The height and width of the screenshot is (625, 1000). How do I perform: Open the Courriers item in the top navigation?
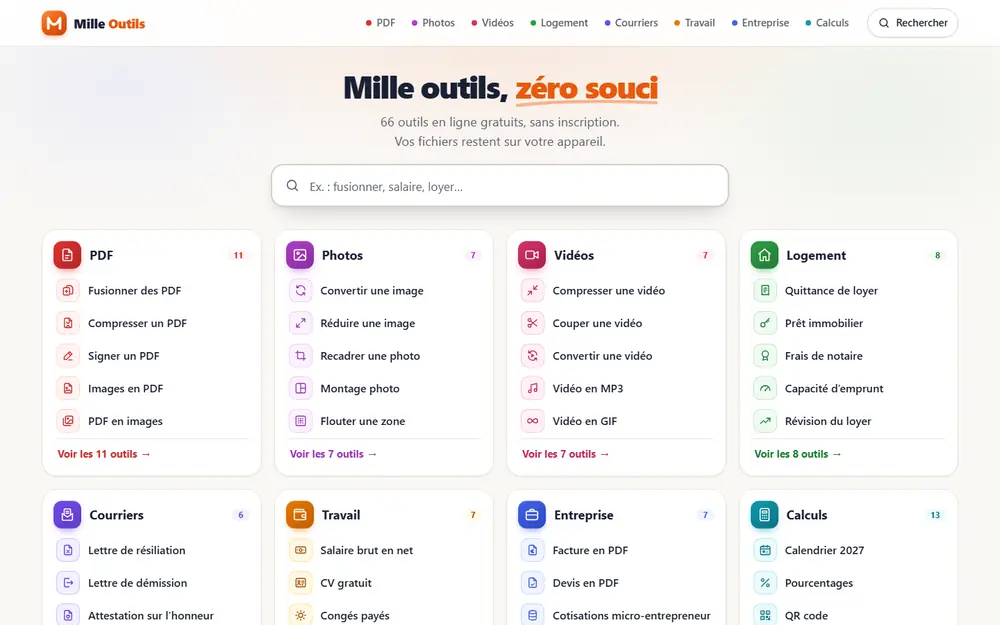tap(631, 23)
